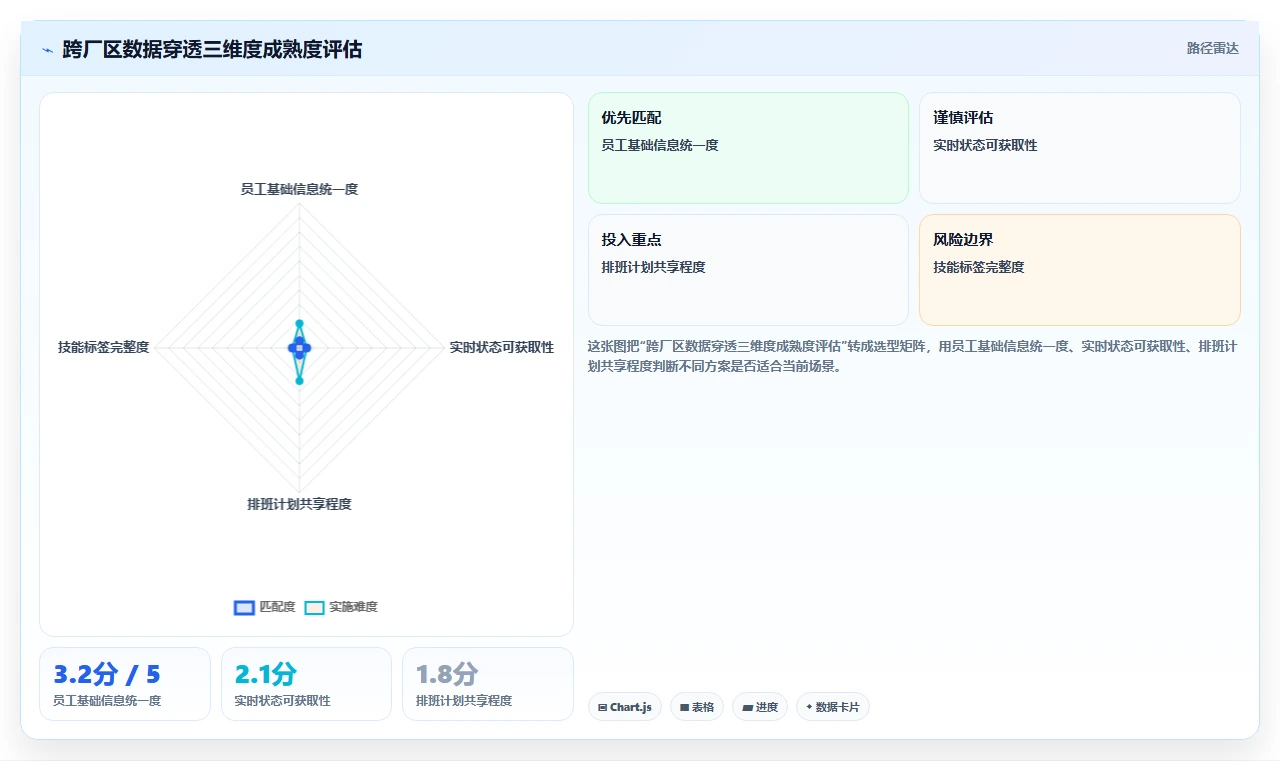Toggle the 匹配度 legend label
Screen dimensions: 1280x761
278,607
